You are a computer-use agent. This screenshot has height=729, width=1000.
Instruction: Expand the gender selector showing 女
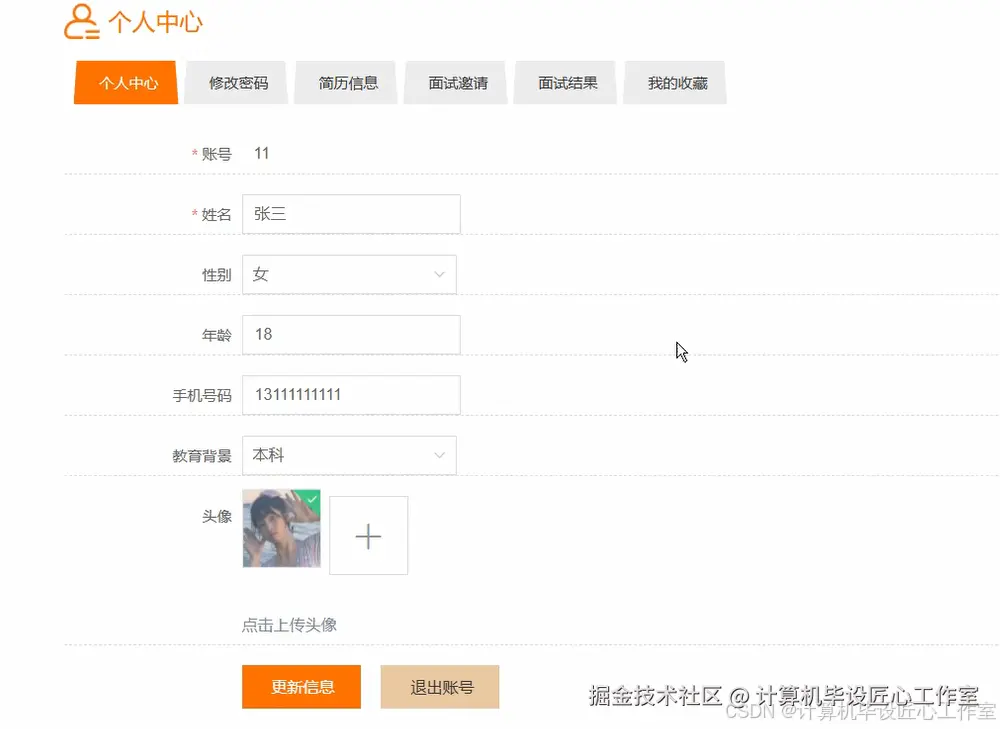coord(350,274)
